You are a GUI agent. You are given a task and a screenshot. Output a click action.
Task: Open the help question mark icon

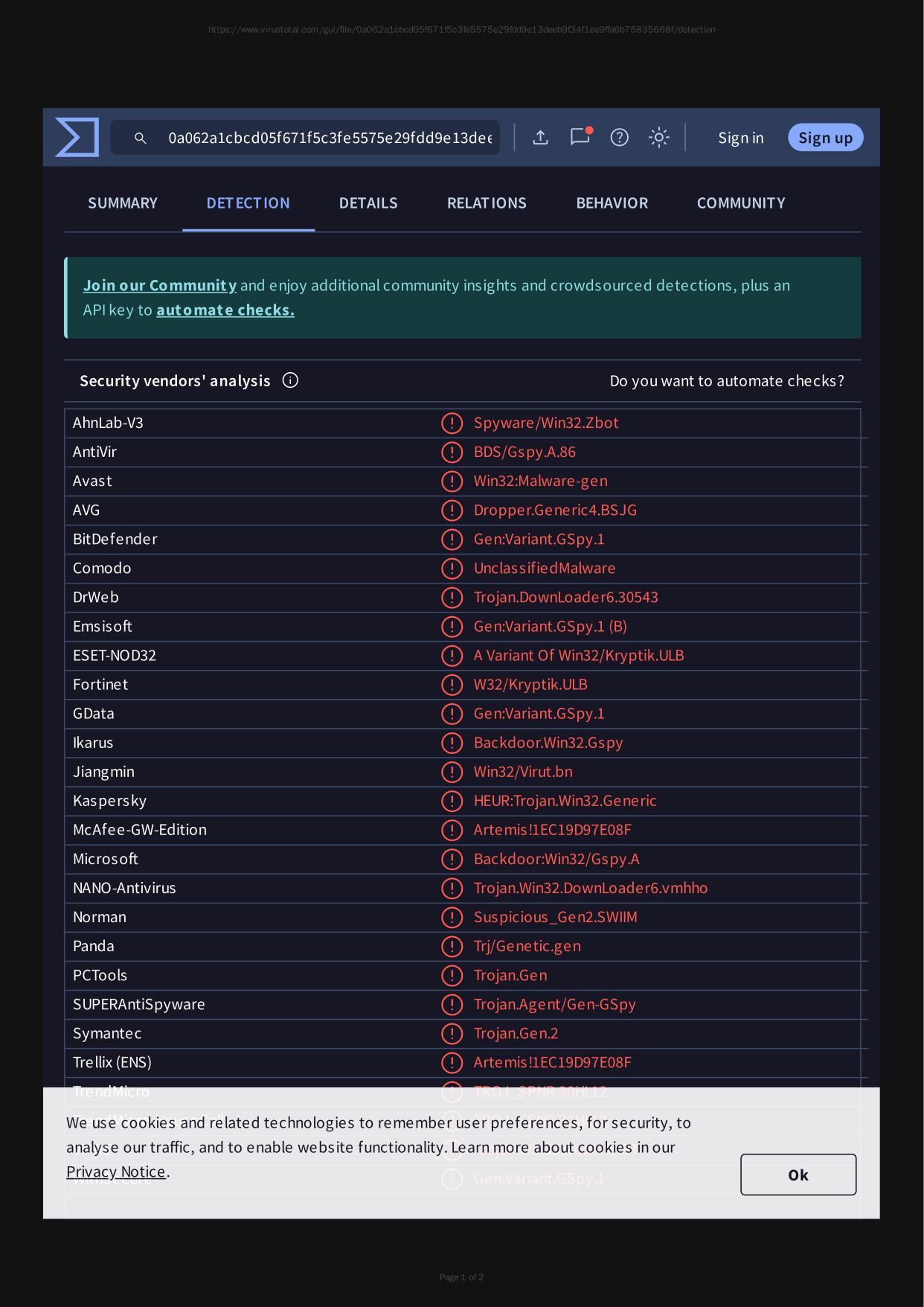coord(619,138)
